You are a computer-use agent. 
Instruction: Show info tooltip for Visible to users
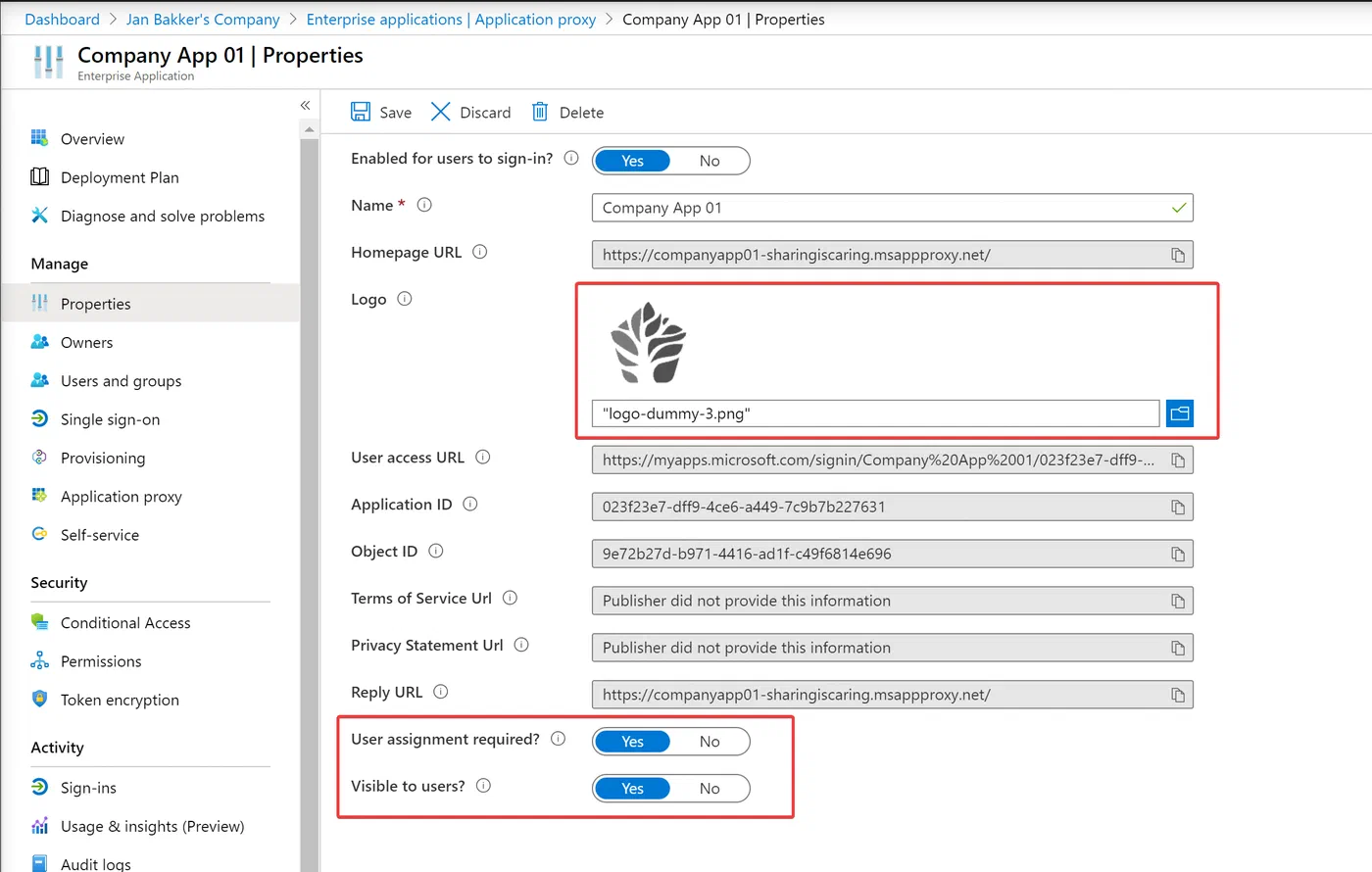click(484, 786)
